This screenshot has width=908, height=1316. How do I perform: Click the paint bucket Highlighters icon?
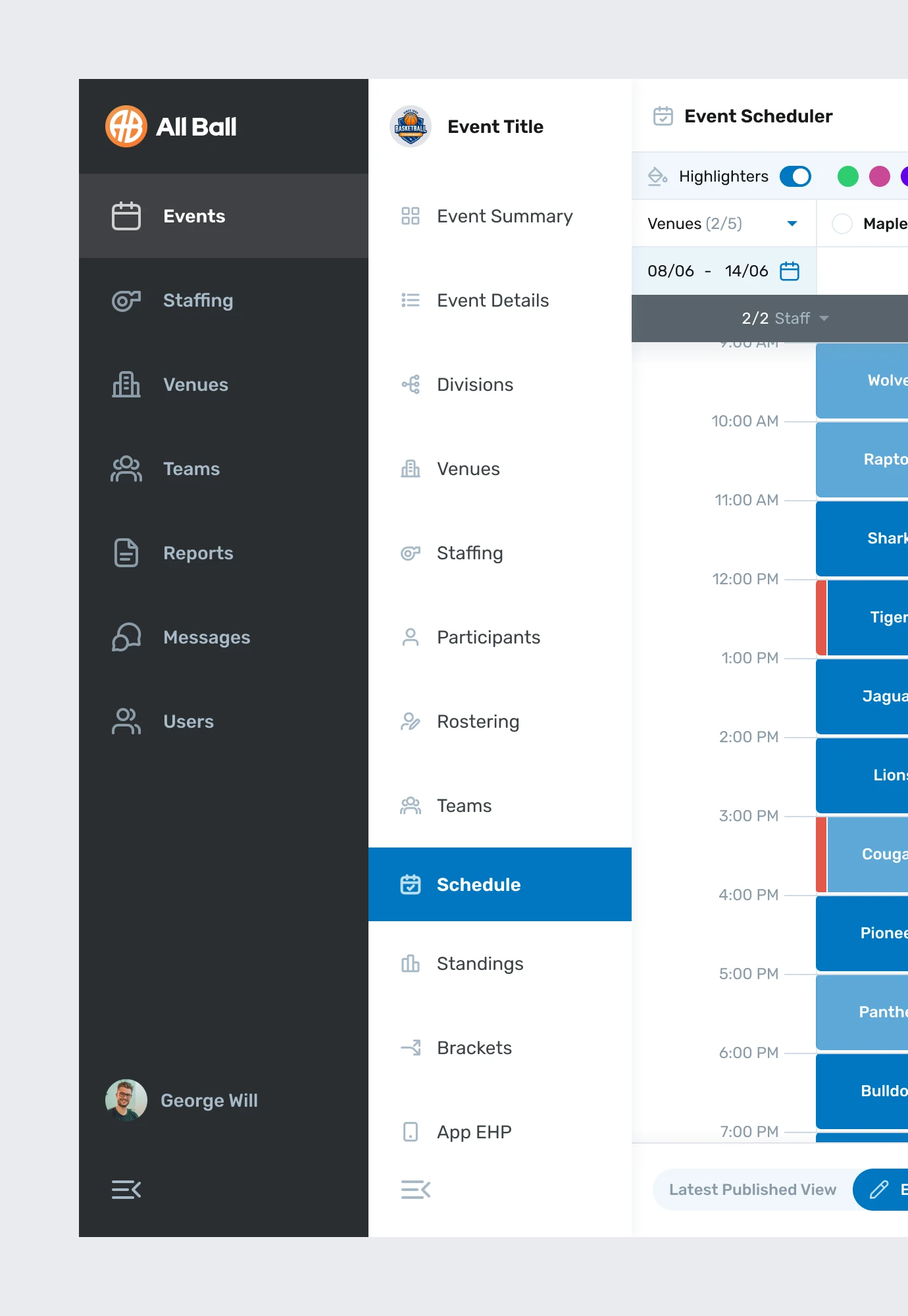pos(657,176)
